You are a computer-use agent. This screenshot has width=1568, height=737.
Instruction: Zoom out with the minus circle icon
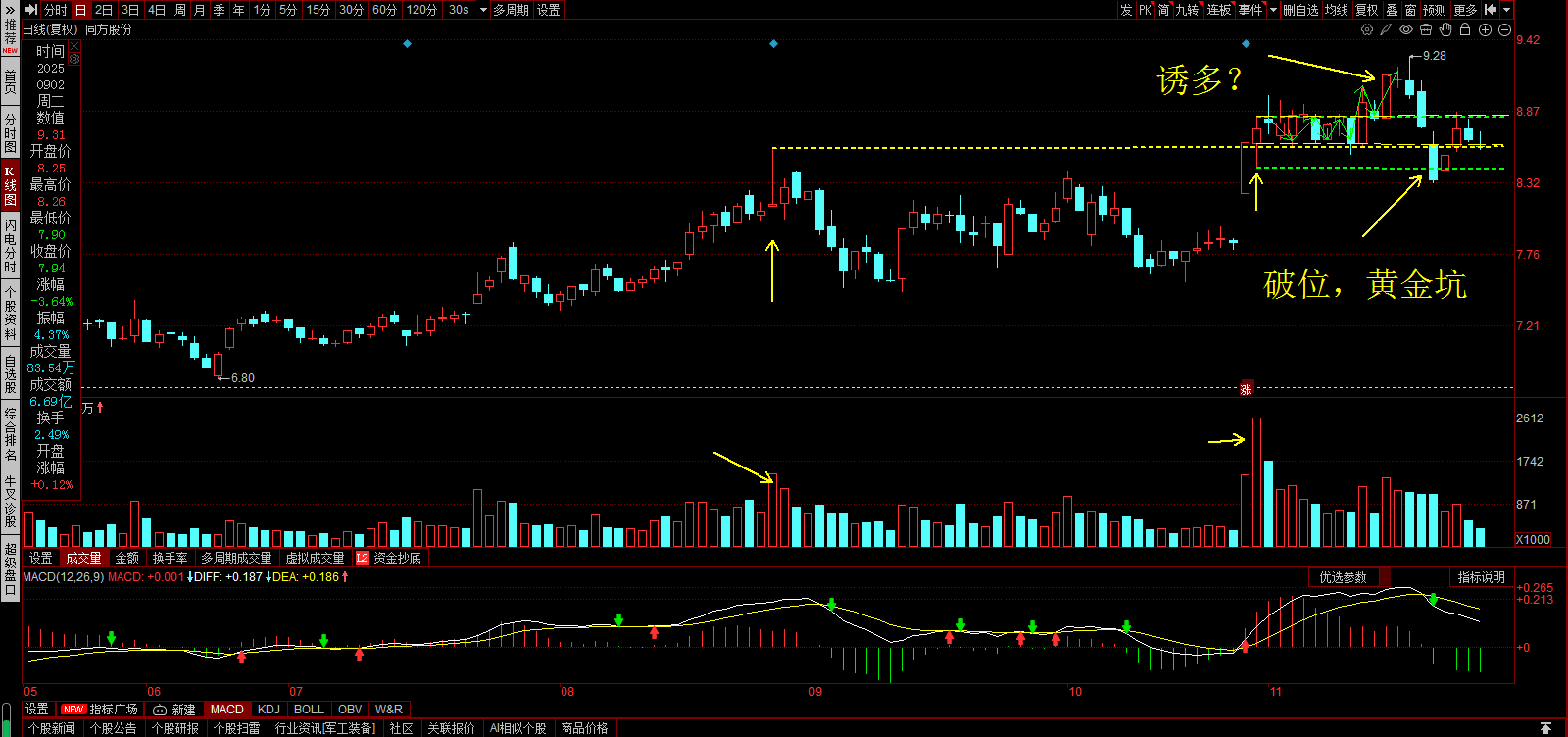point(1504,29)
